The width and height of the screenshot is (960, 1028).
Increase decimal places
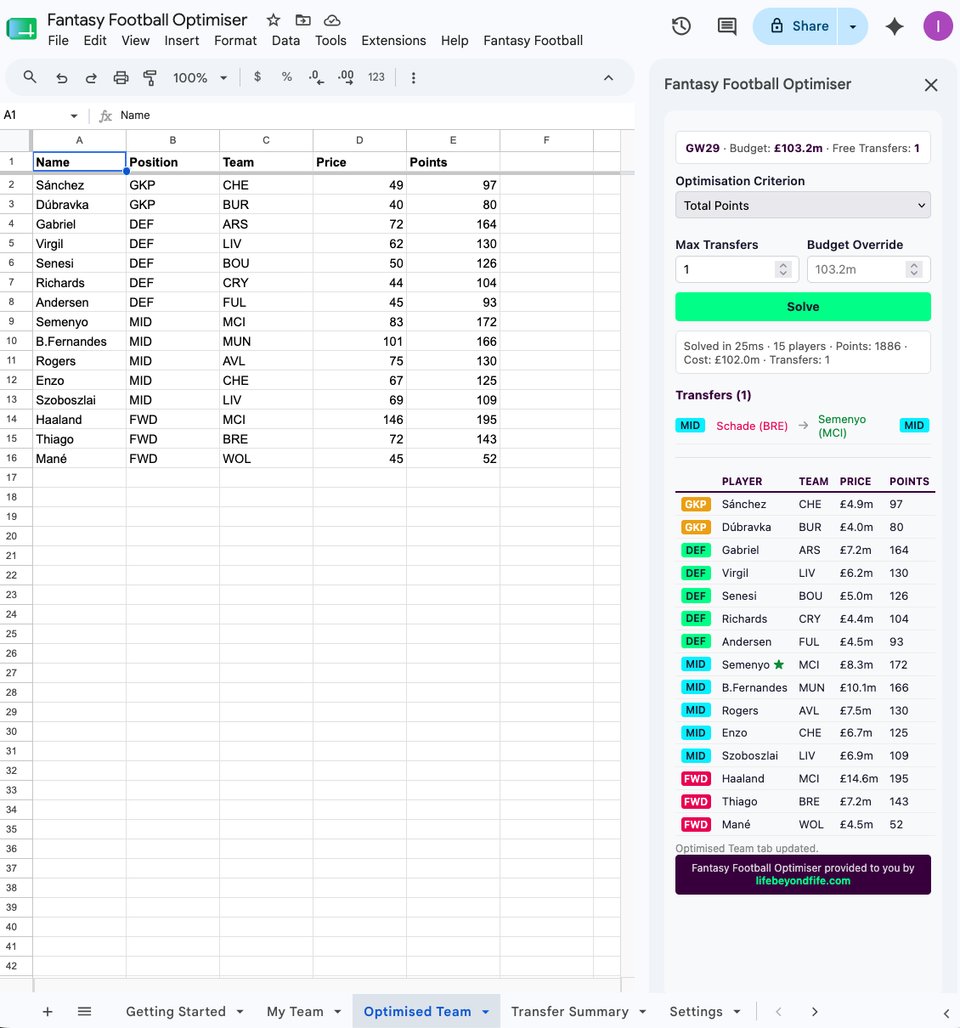[346, 77]
